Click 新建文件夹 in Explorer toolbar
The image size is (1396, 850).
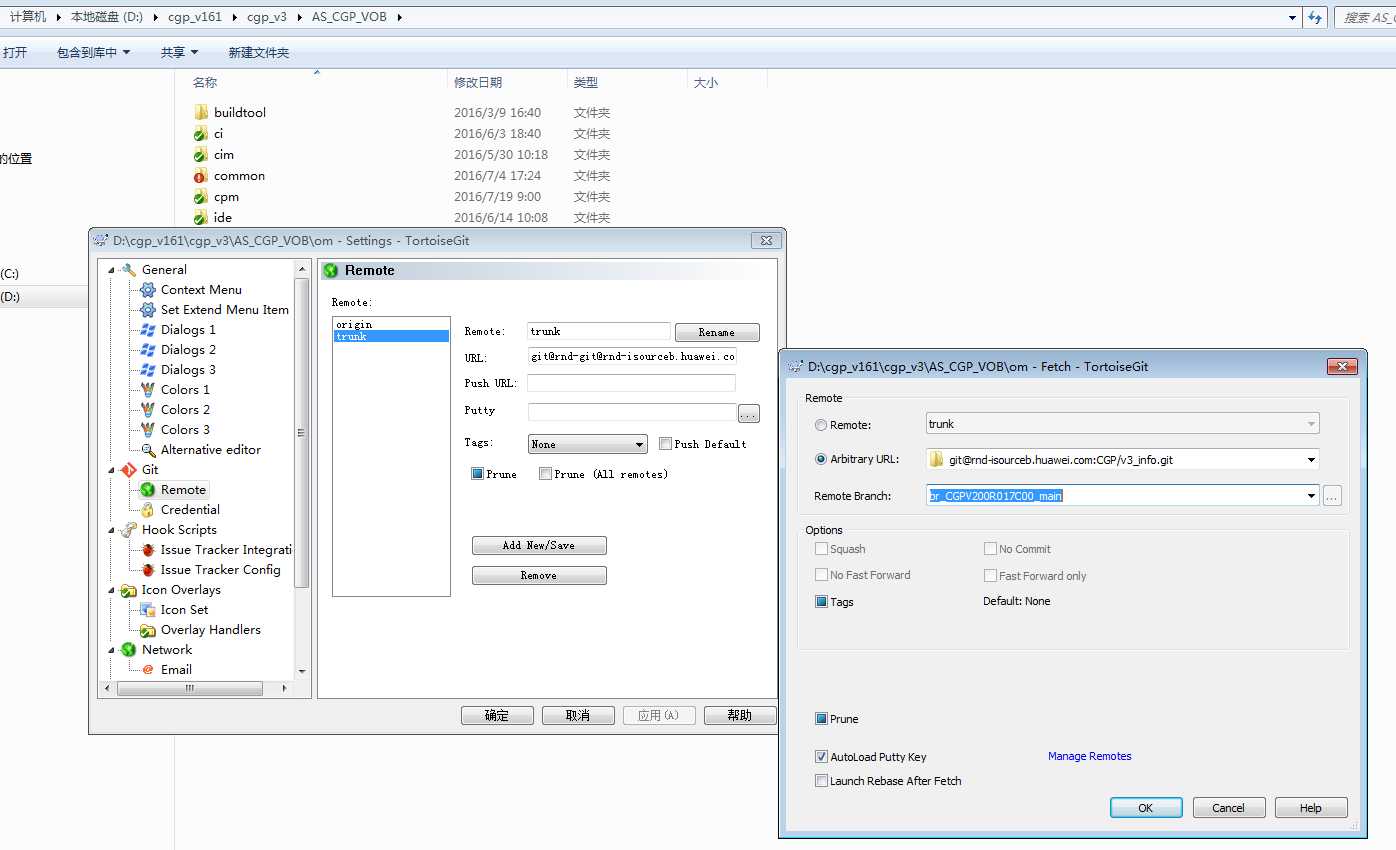pos(258,52)
